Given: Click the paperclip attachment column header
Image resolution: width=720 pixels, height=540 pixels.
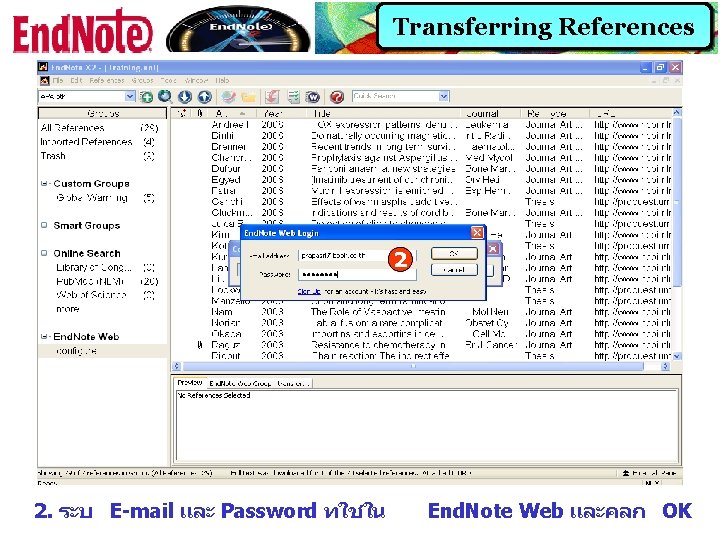Looking at the screenshot, I should (x=200, y=113).
